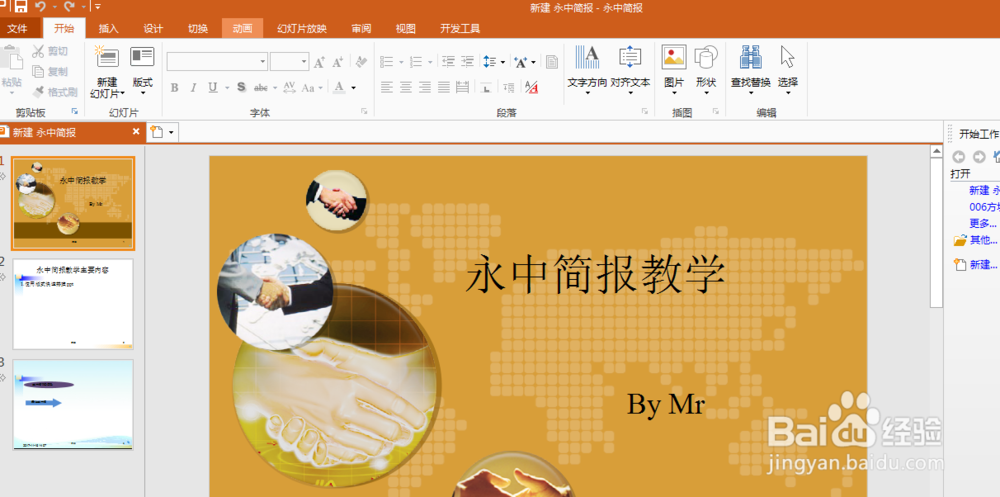Click the increase indent icon
The width and height of the screenshot is (1000, 497).
pos(468,62)
